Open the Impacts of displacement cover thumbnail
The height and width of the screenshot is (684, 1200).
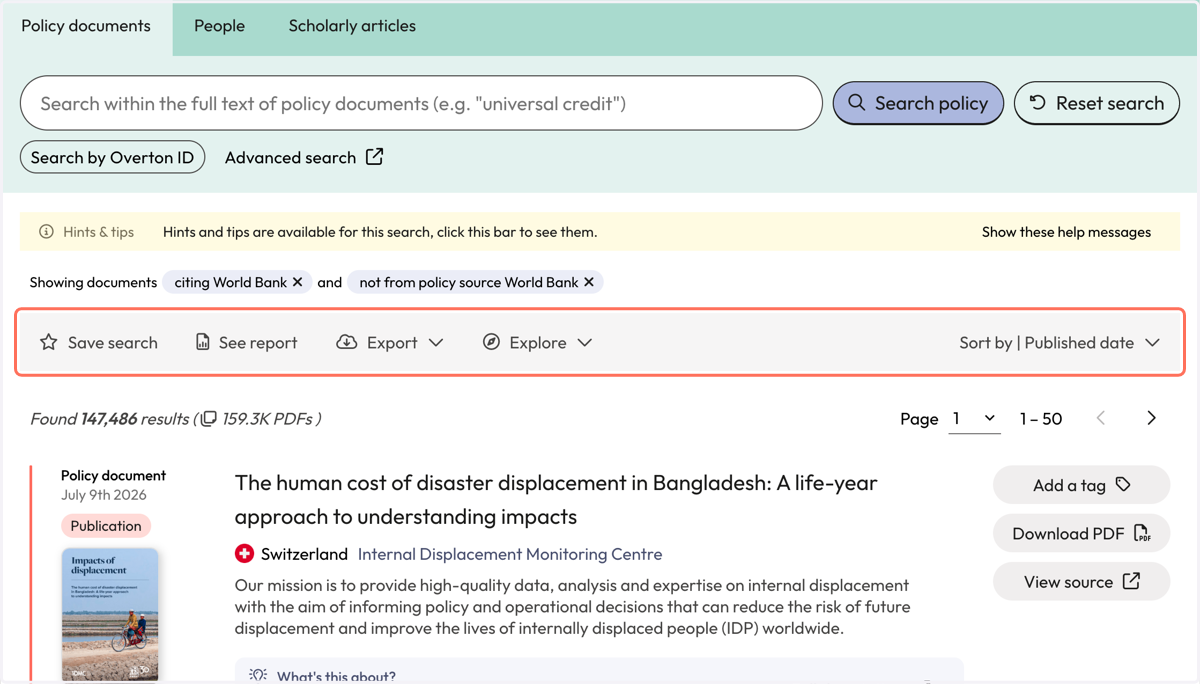click(x=110, y=614)
